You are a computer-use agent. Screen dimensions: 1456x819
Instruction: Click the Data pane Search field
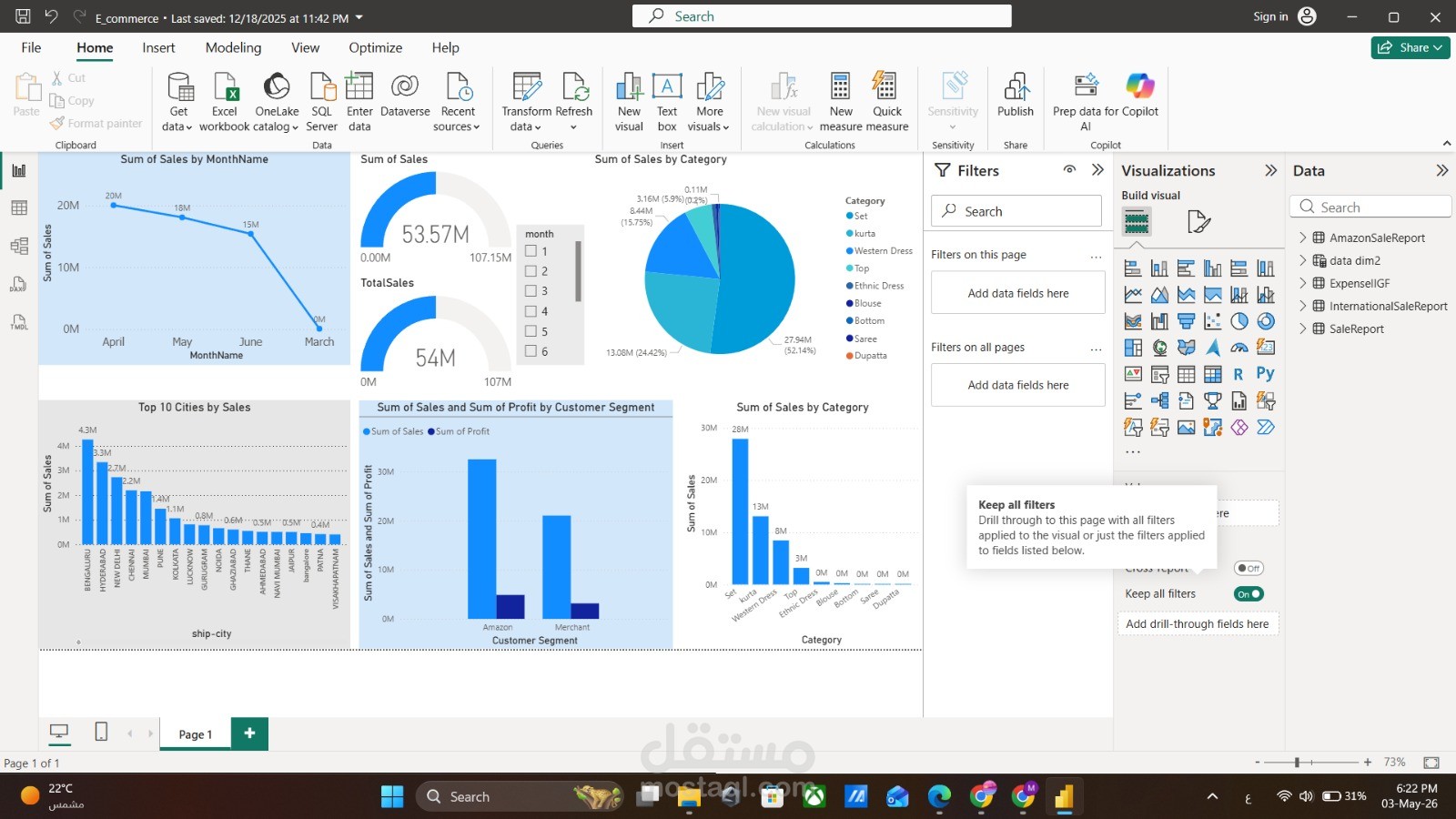(x=1370, y=207)
